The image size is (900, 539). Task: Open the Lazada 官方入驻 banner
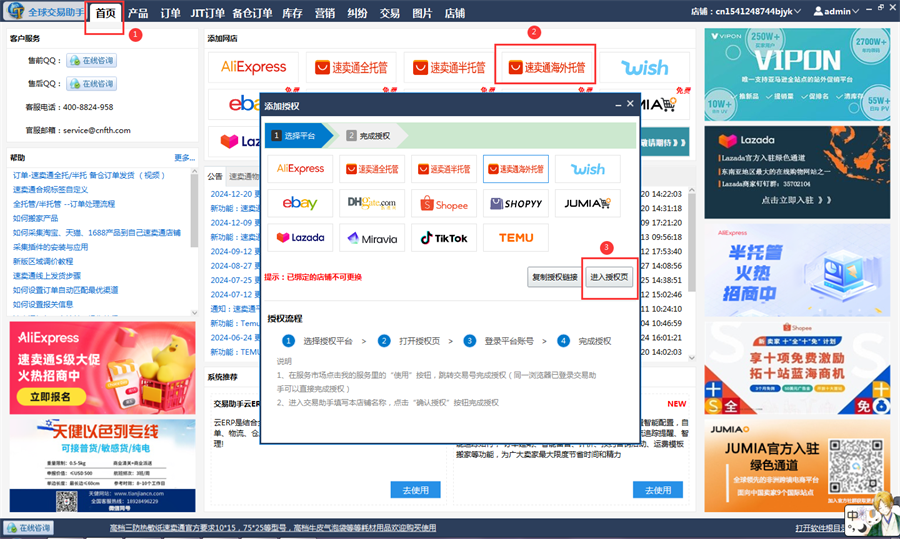click(797, 172)
